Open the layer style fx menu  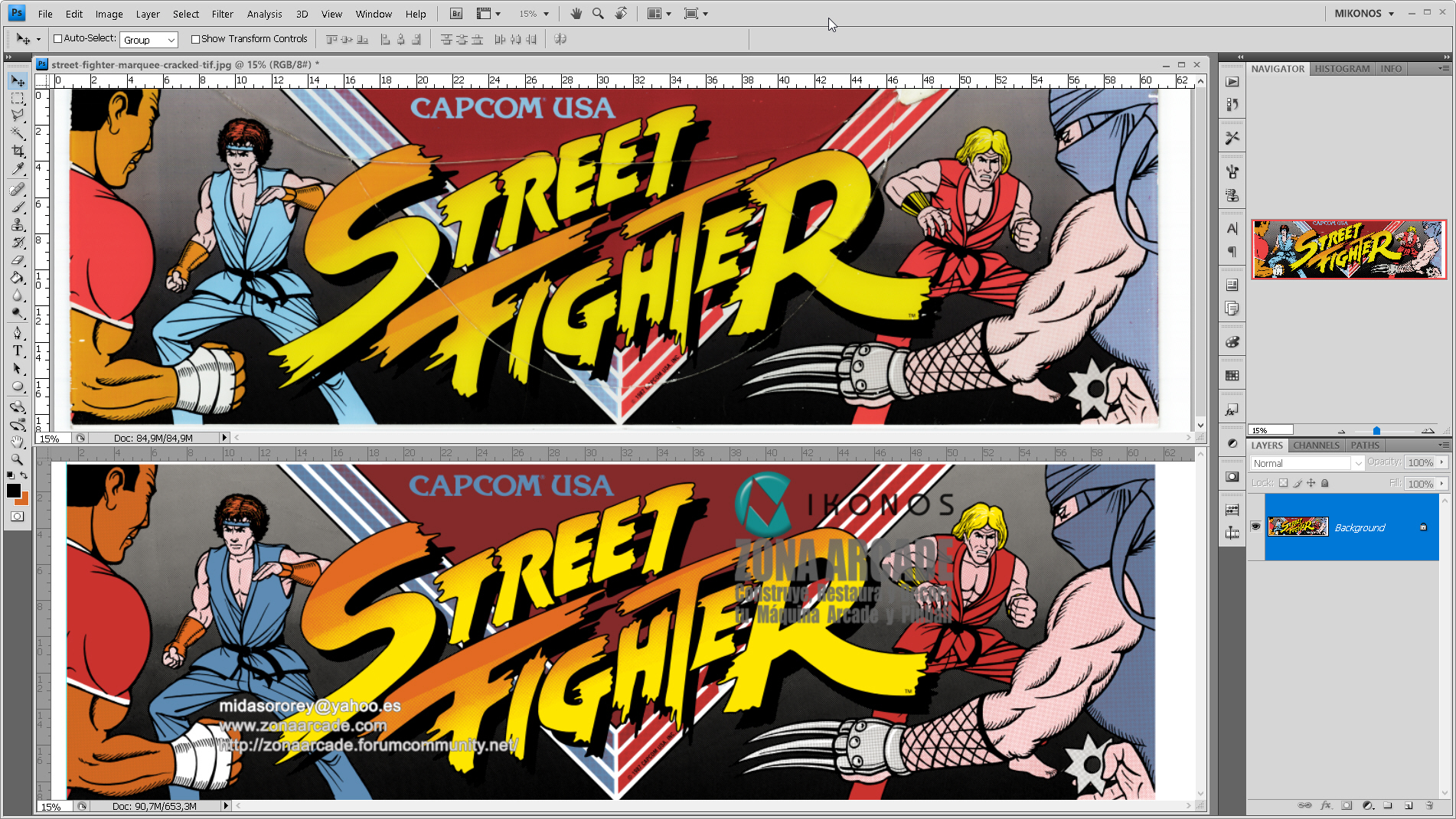coord(1326,805)
